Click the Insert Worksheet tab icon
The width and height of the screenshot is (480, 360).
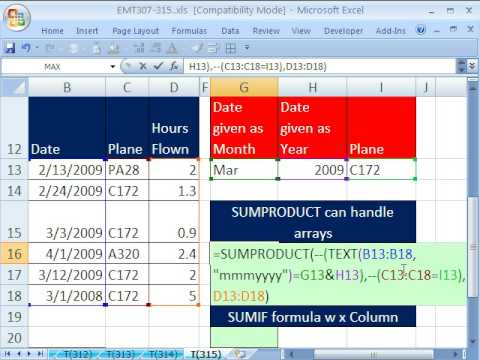238,354
